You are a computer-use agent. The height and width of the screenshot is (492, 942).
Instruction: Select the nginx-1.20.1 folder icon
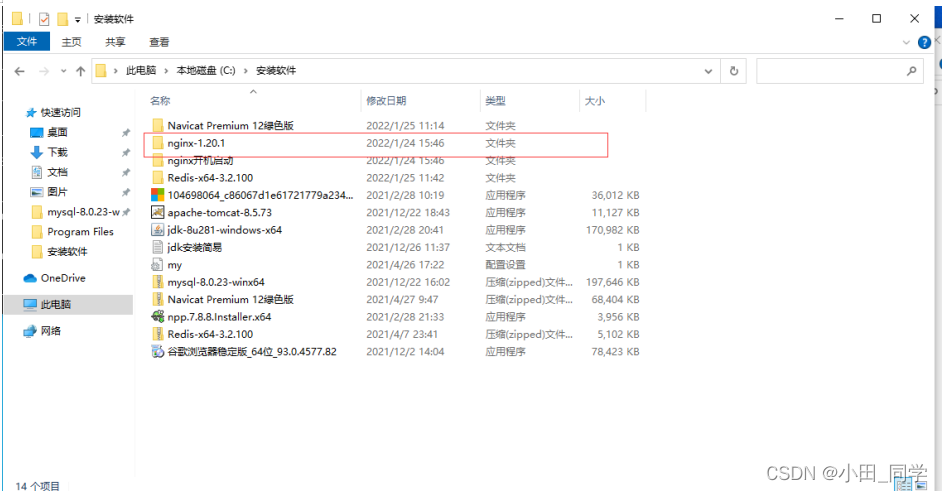coord(157,142)
